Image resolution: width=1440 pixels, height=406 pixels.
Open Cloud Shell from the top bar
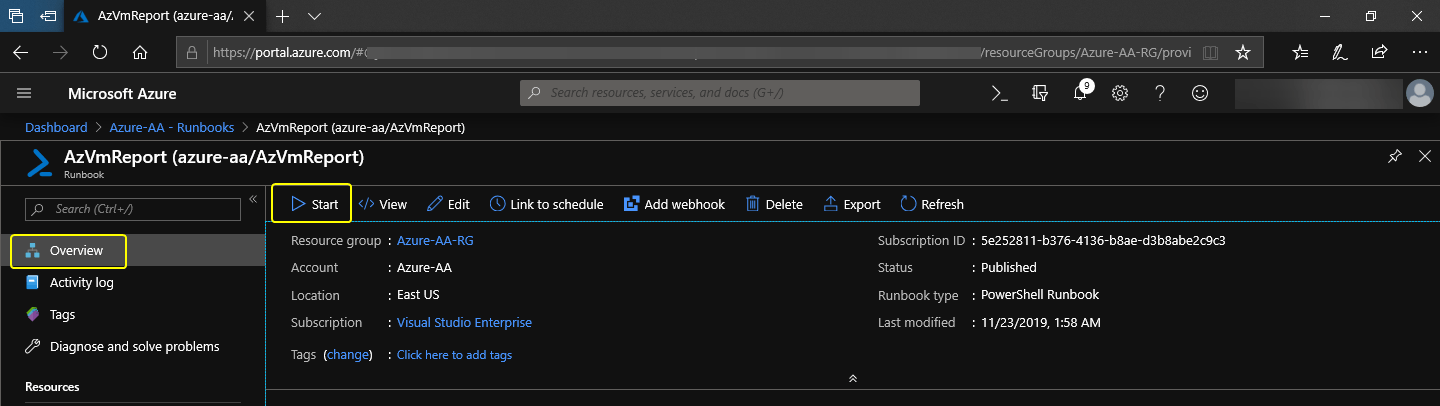[999, 93]
